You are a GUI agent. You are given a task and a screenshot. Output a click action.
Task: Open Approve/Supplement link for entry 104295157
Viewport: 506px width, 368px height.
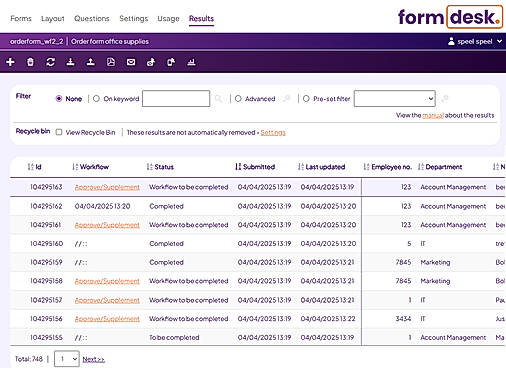pos(107,300)
